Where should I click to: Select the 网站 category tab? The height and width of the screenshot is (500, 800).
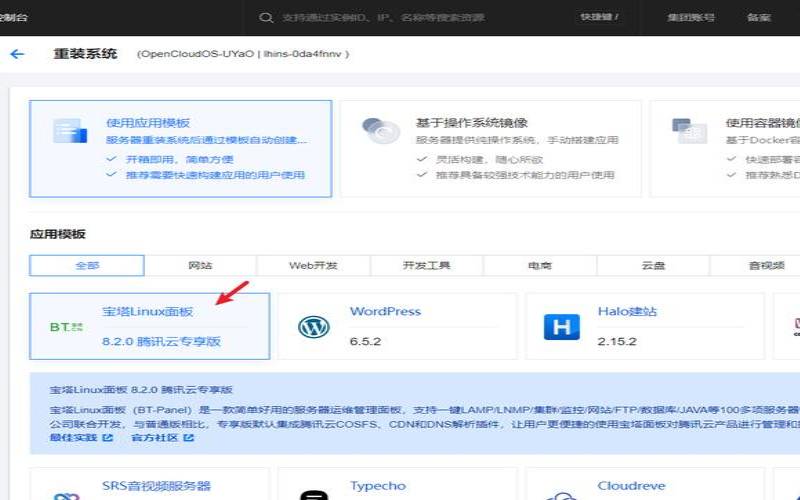(200, 265)
